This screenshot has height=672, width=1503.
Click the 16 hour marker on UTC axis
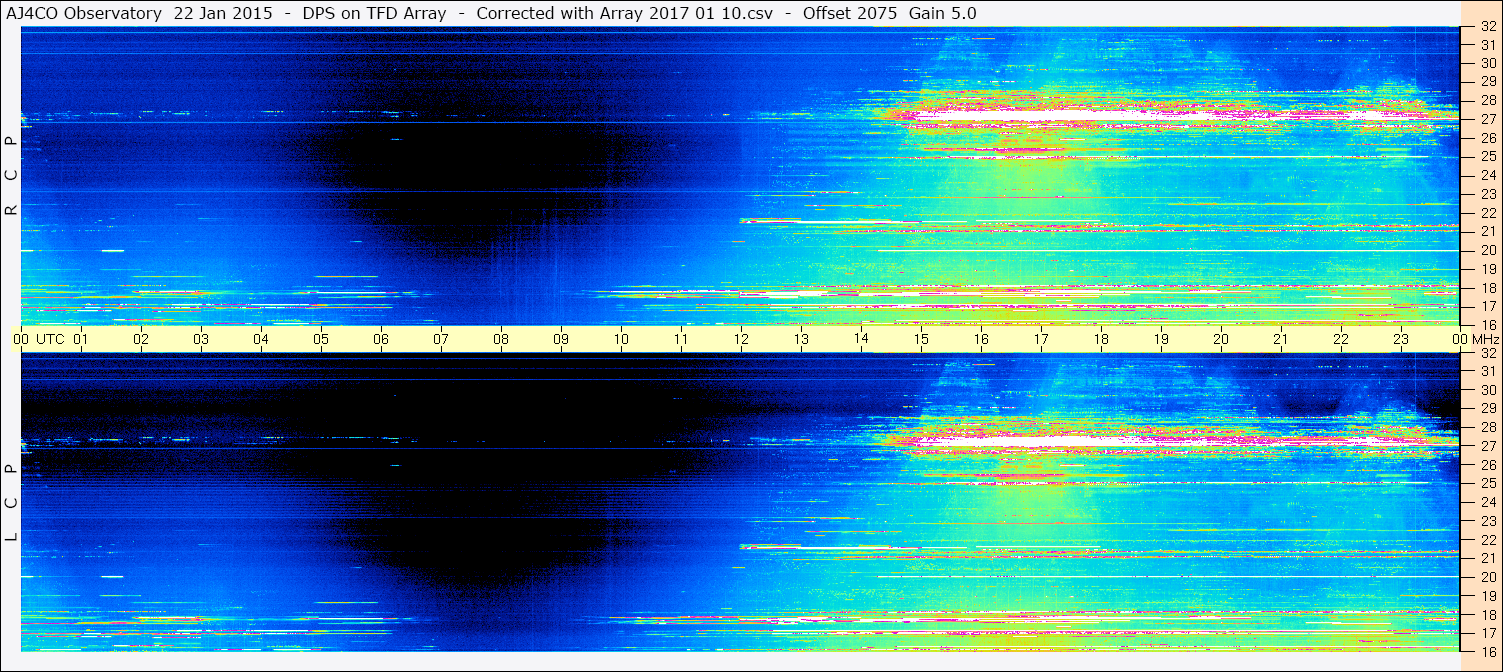(981, 339)
